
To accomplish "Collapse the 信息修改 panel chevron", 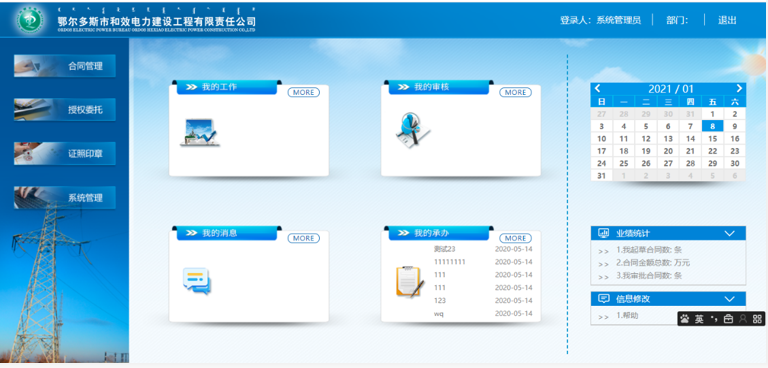I will (729, 299).
